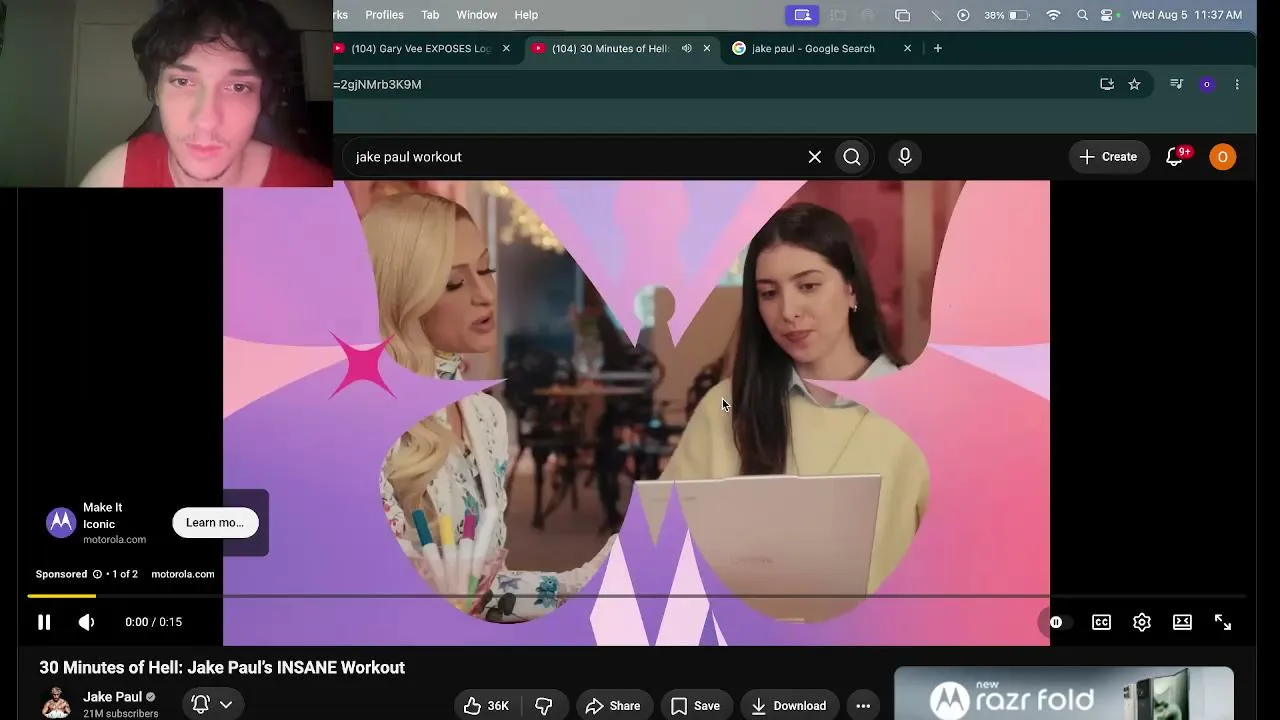
Task: Click the date and time Wed Aug 5
Action: coord(1187,15)
